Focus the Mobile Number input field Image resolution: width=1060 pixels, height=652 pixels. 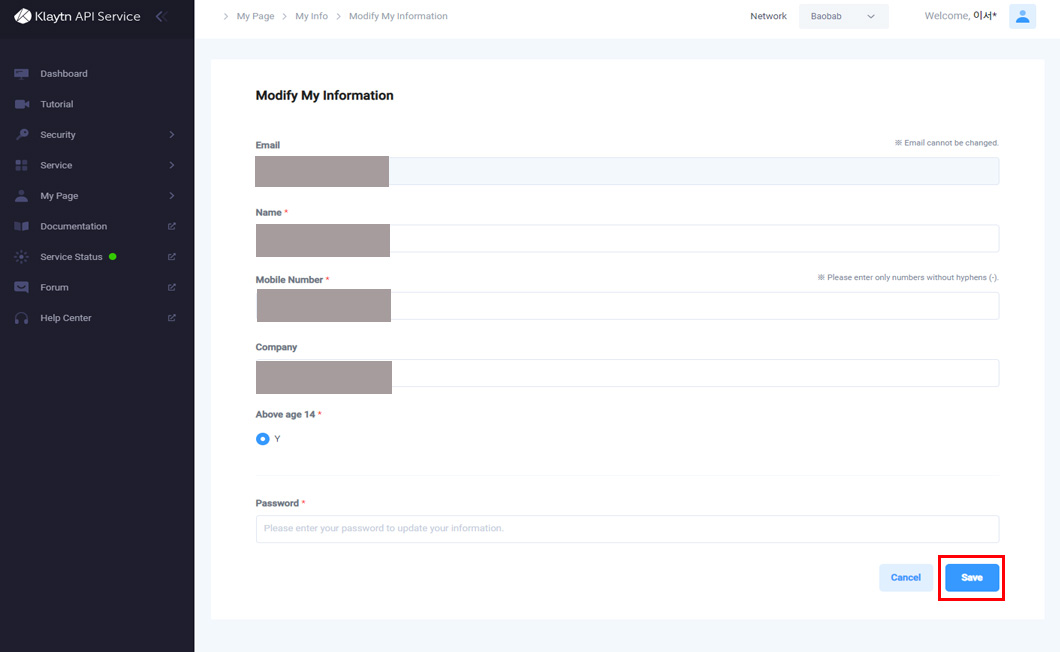point(627,306)
